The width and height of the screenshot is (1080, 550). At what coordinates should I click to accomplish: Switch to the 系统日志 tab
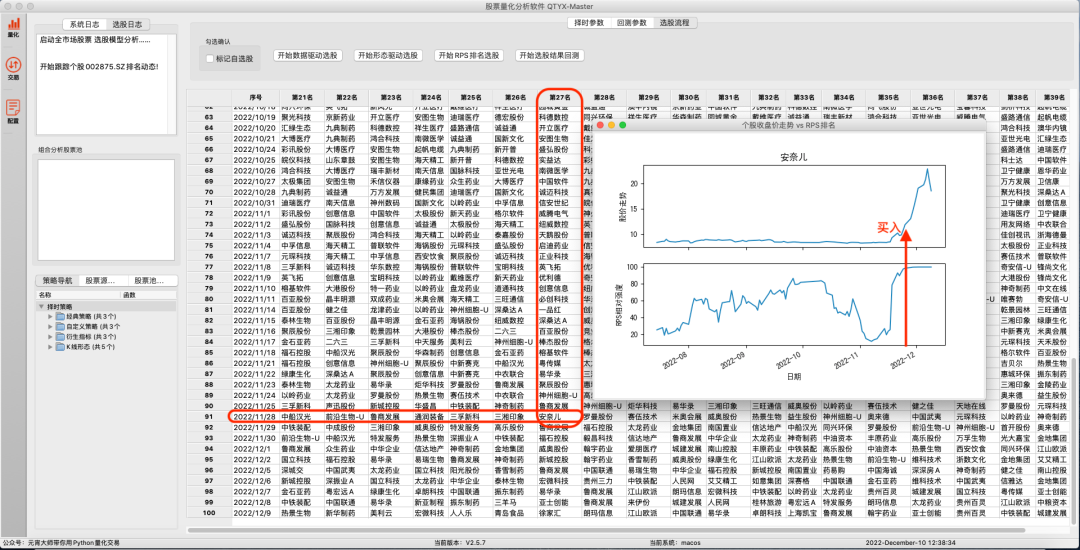[x=84, y=24]
